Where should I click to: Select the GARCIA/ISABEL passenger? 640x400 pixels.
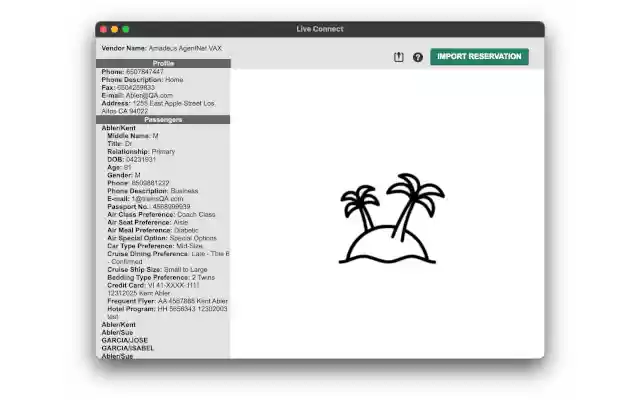(125, 348)
